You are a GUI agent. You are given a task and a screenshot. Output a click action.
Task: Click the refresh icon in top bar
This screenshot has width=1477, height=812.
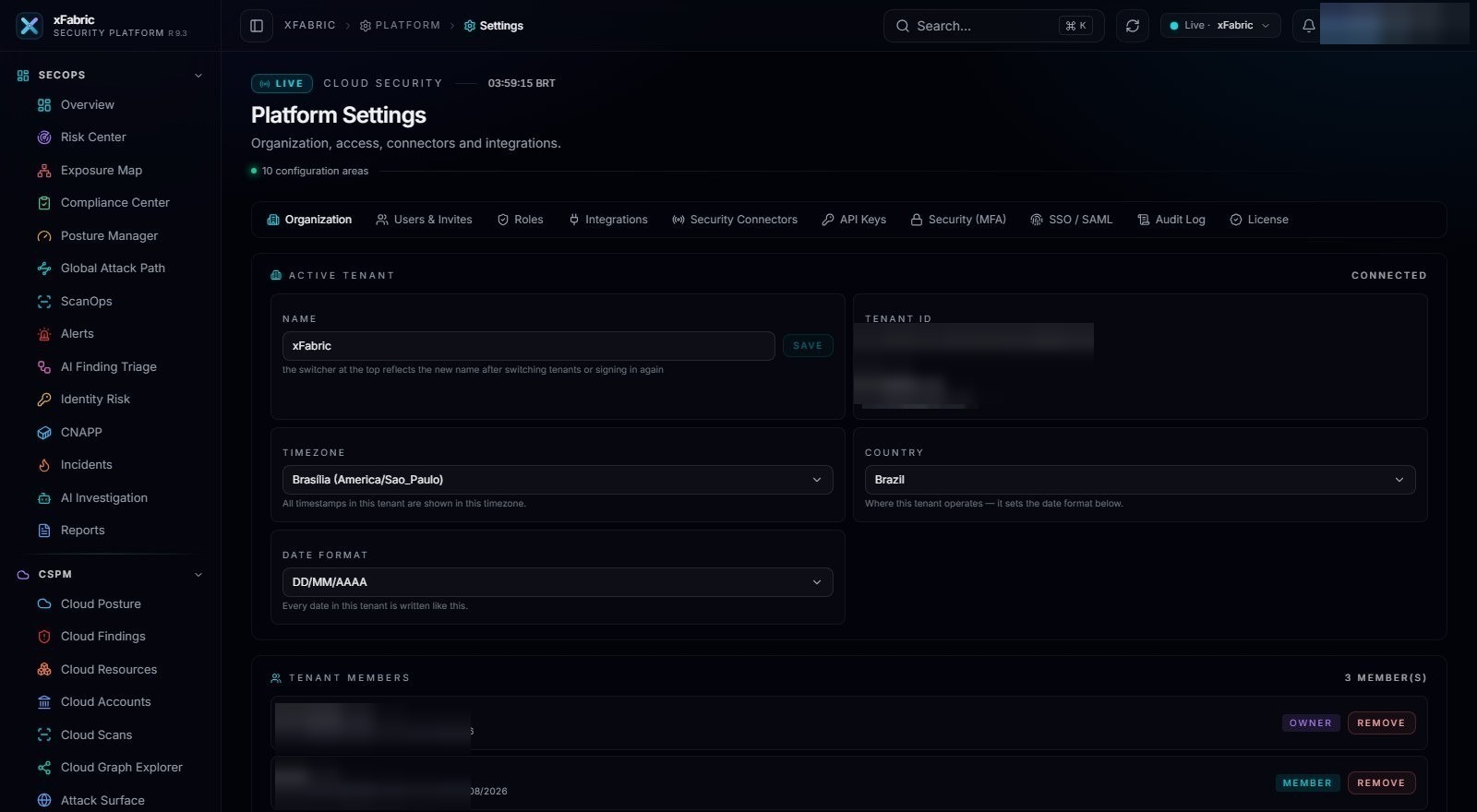click(1133, 26)
